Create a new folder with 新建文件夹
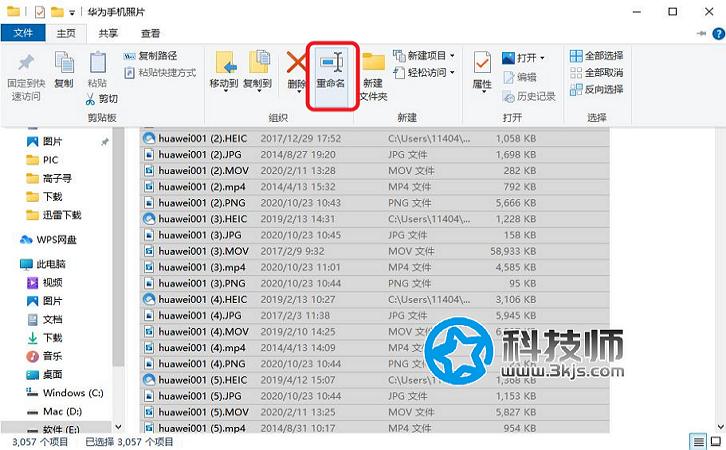 click(x=373, y=73)
